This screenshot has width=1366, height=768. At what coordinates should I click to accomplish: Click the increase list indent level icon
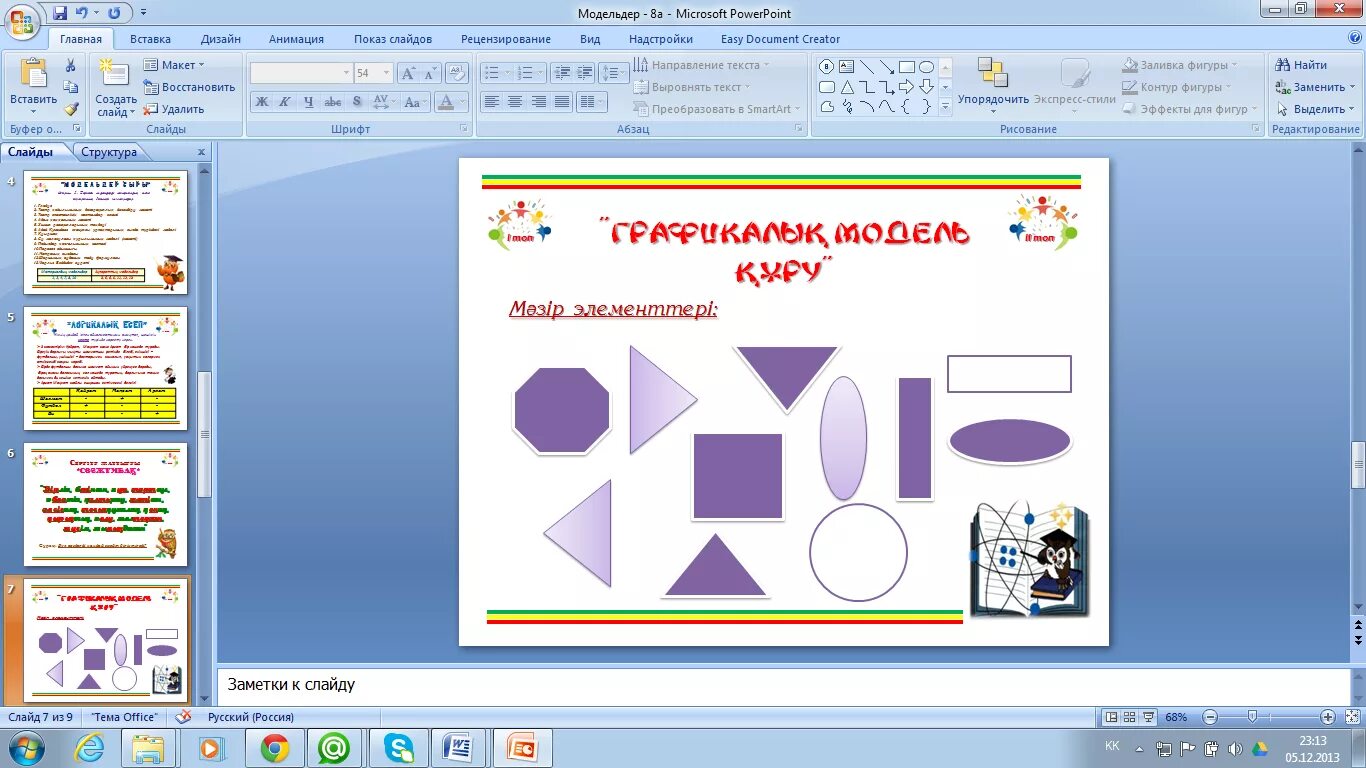click(x=584, y=73)
